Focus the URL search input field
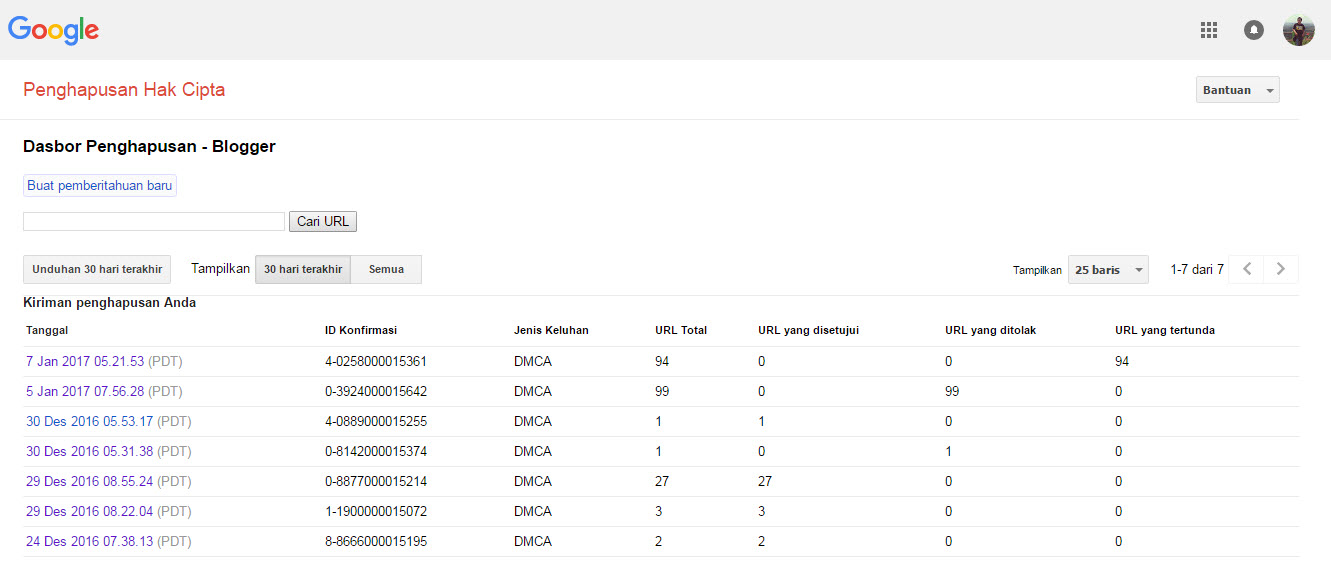The height and width of the screenshot is (561, 1331). click(154, 221)
